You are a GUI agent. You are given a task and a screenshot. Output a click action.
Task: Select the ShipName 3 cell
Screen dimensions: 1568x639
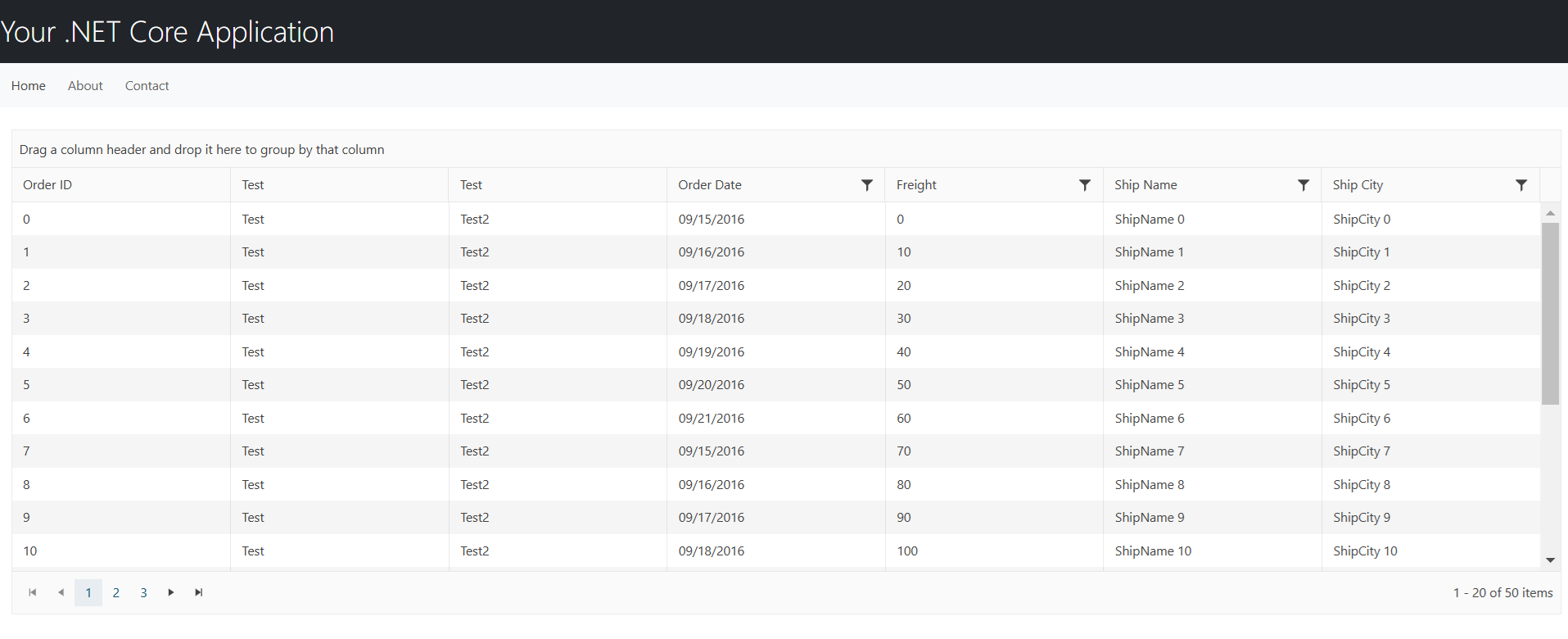click(1212, 319)
